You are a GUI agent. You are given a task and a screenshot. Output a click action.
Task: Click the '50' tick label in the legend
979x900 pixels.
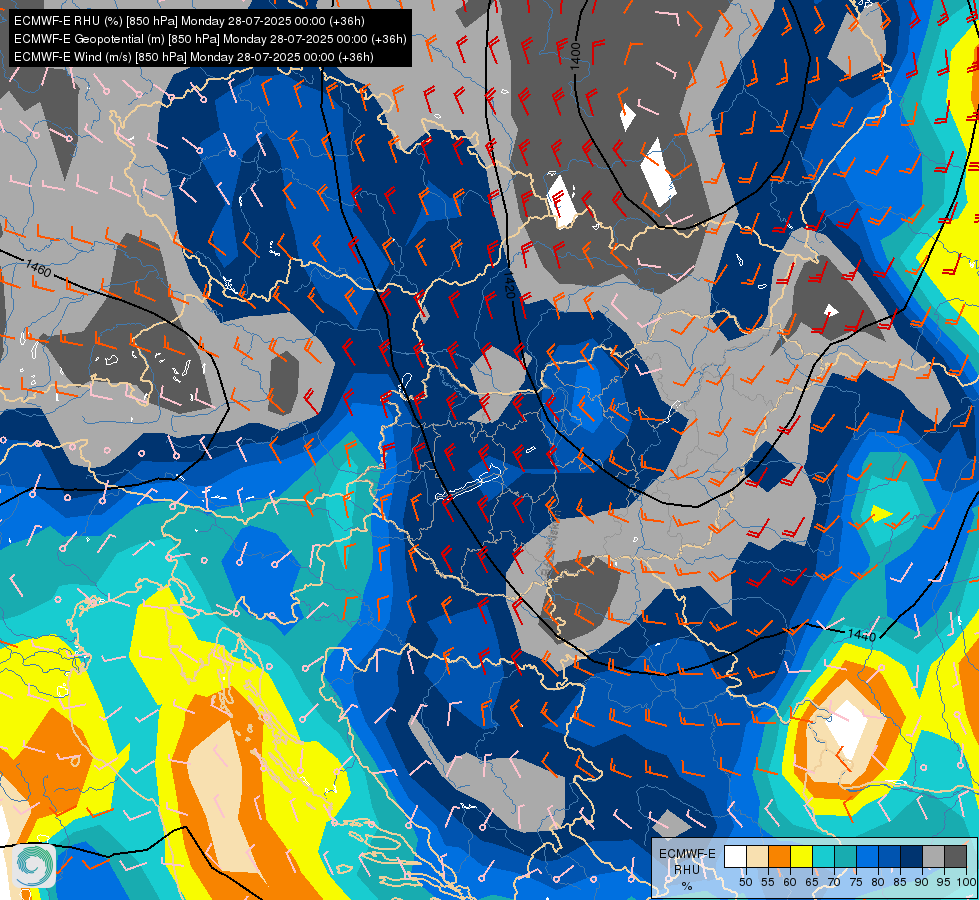[745, 882]
